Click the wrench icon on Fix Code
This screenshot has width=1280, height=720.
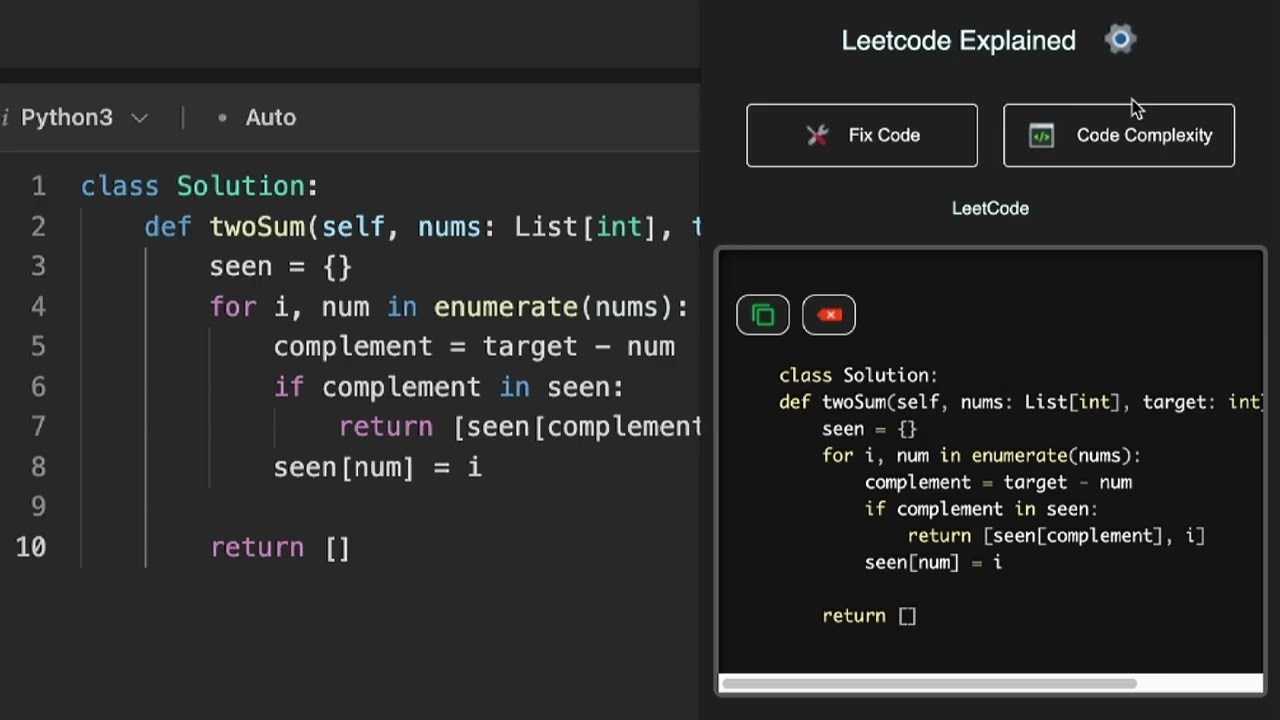coord(818,135)
